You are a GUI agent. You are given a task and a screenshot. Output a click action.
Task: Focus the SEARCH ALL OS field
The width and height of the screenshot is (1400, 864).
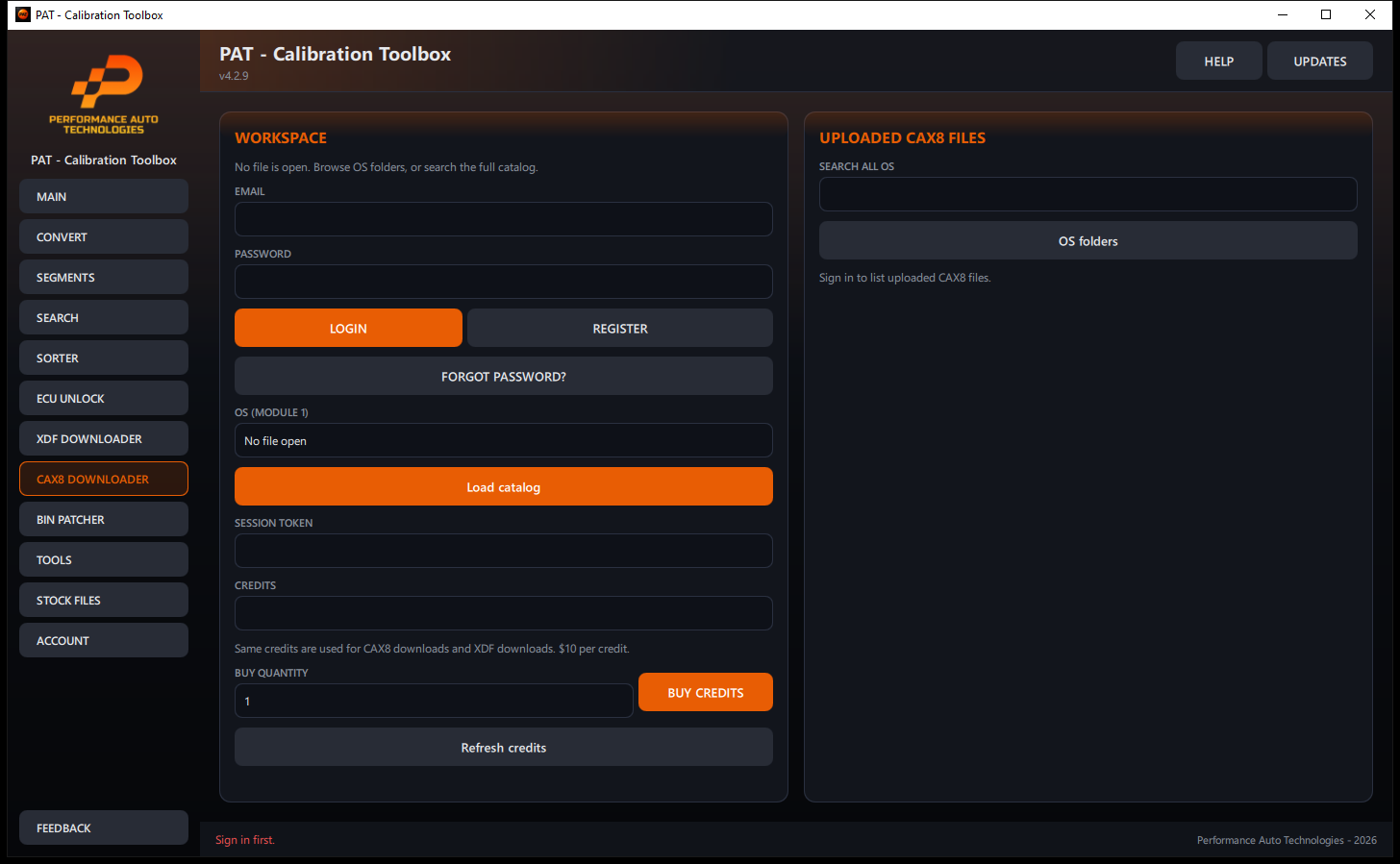[x=1088, y=194]
